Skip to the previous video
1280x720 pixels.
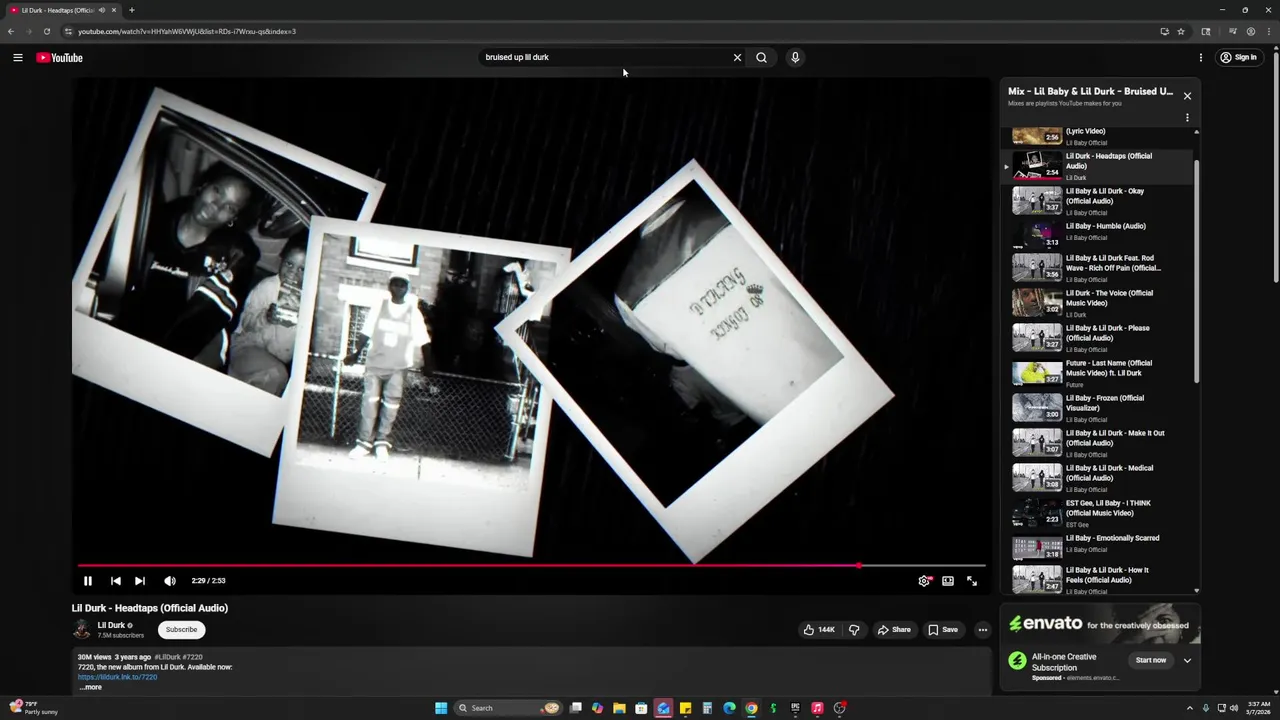coord(115,580)
